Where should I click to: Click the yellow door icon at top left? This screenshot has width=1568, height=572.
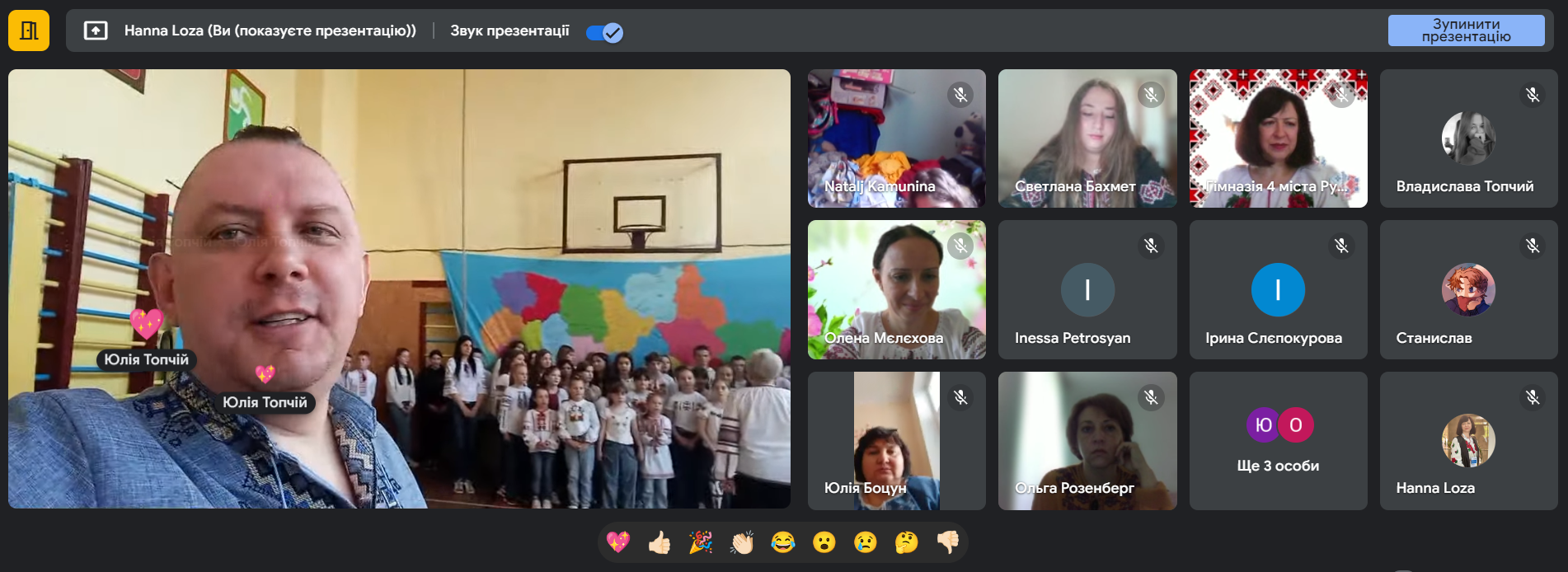(29, 30)
